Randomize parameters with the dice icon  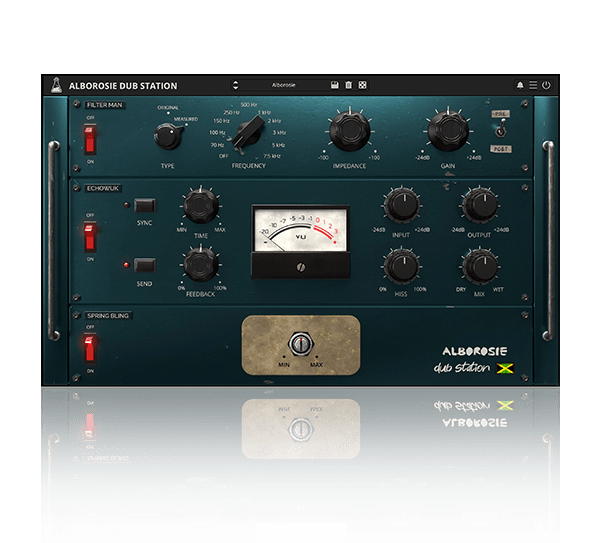click(362, 85)
